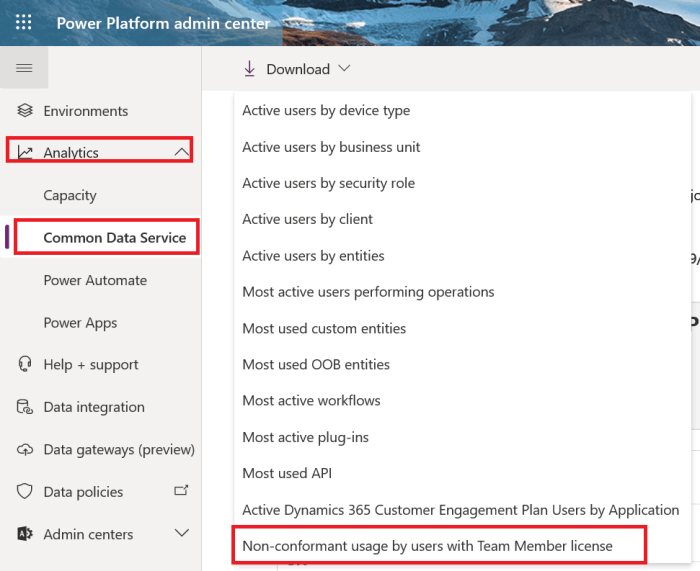Click the Data integration icon
Image resolution: width=700 pixels, height=571 pixels.
click(x=25, y=407)
